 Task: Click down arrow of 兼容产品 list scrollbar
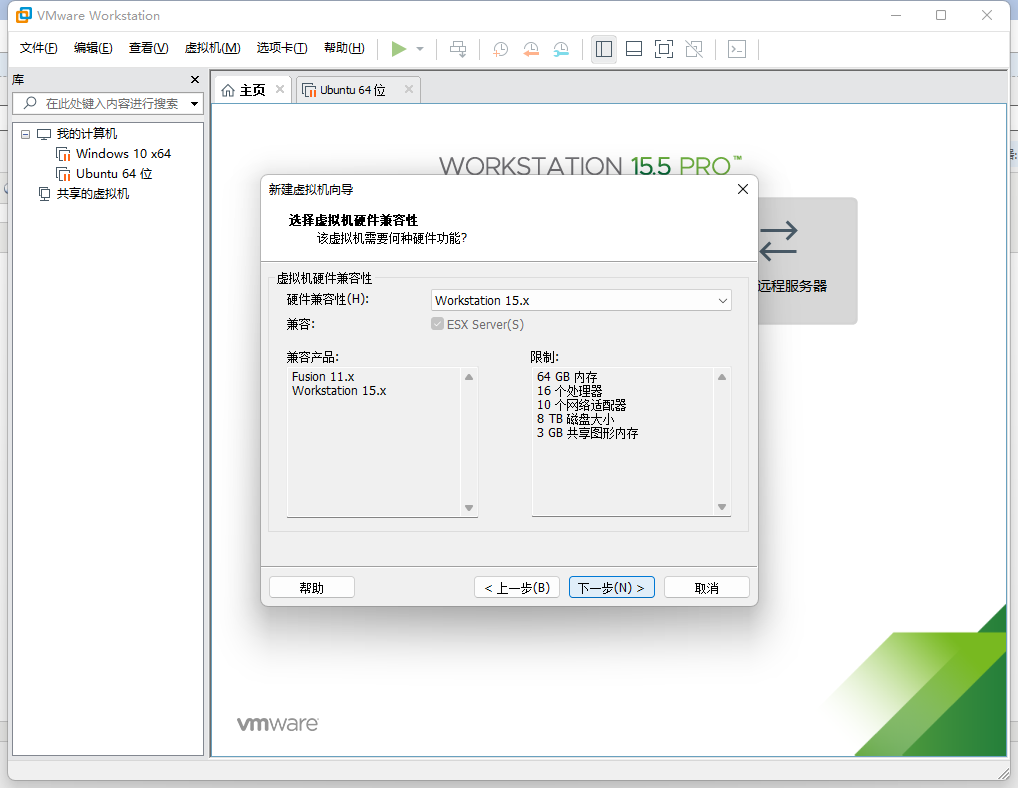469,508
